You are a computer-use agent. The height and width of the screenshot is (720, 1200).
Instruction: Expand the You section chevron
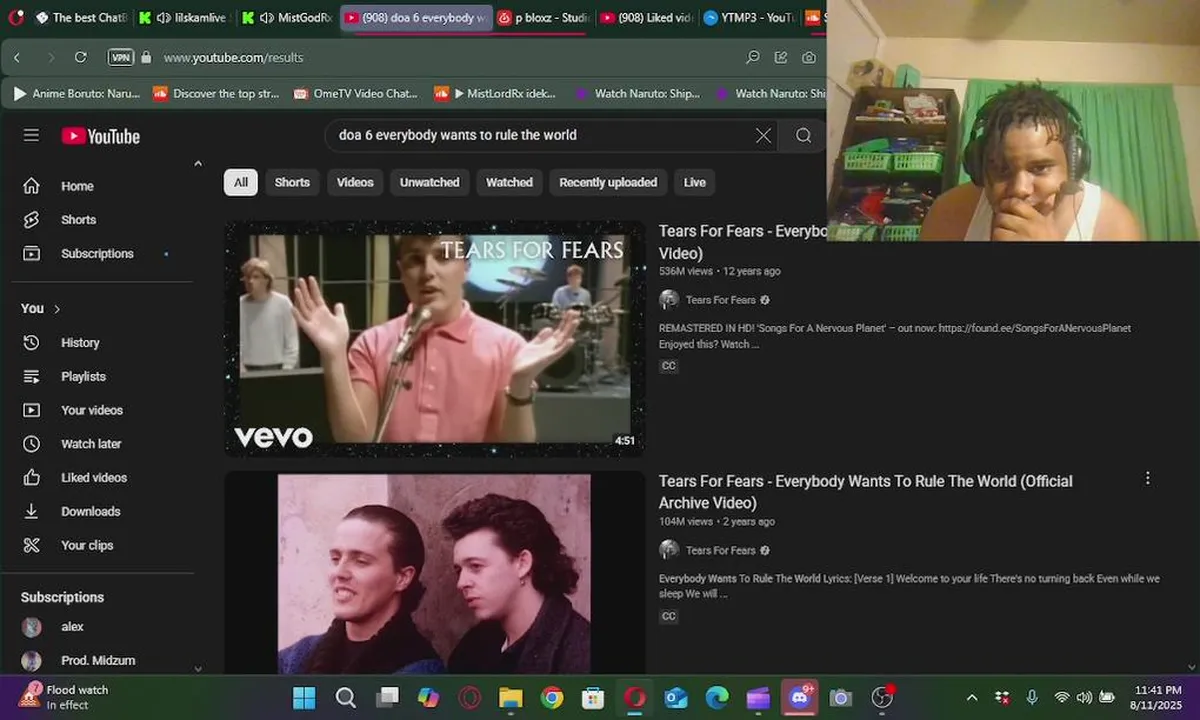tap(57, 309)
